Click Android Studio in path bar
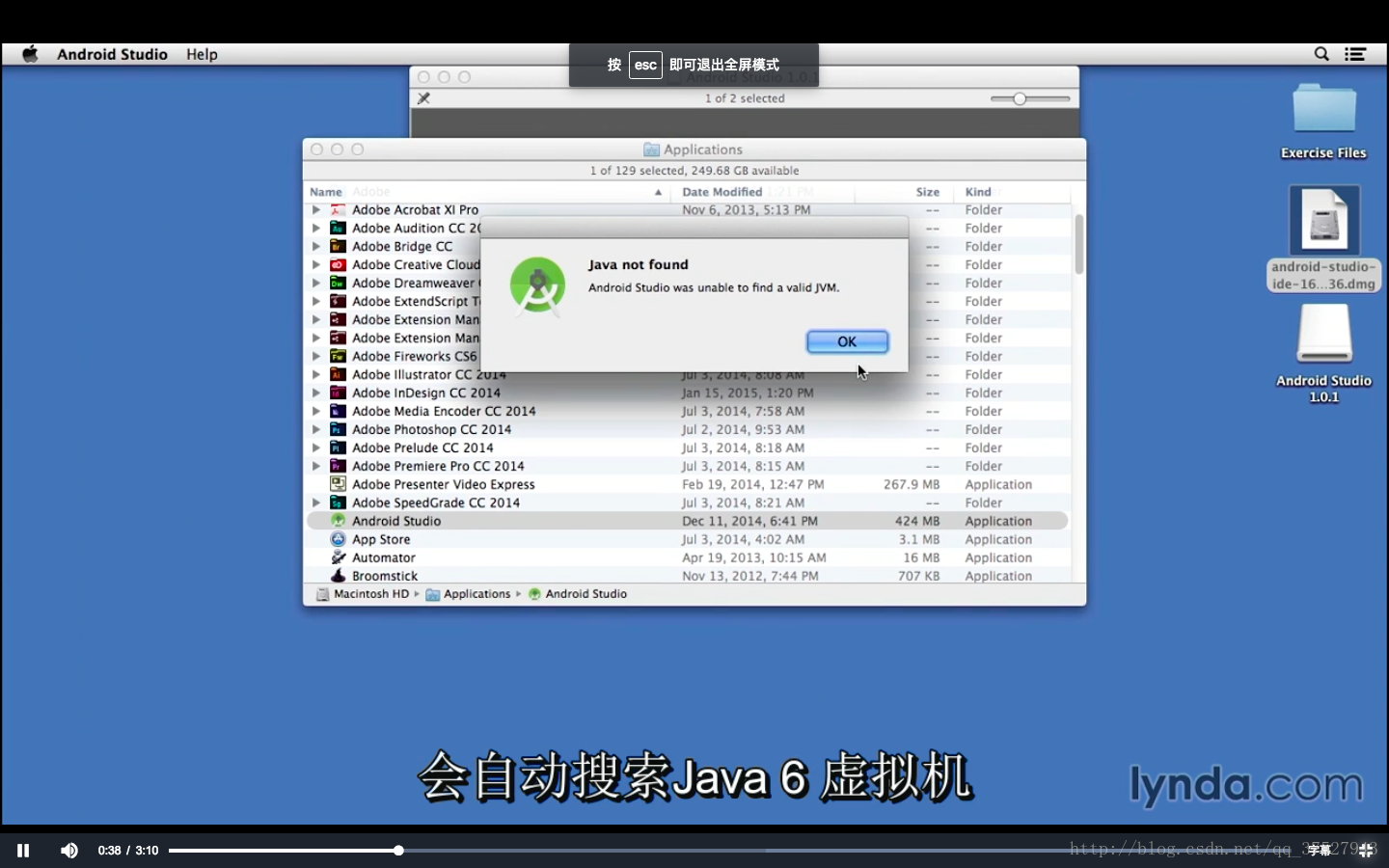 click(578, 594)
